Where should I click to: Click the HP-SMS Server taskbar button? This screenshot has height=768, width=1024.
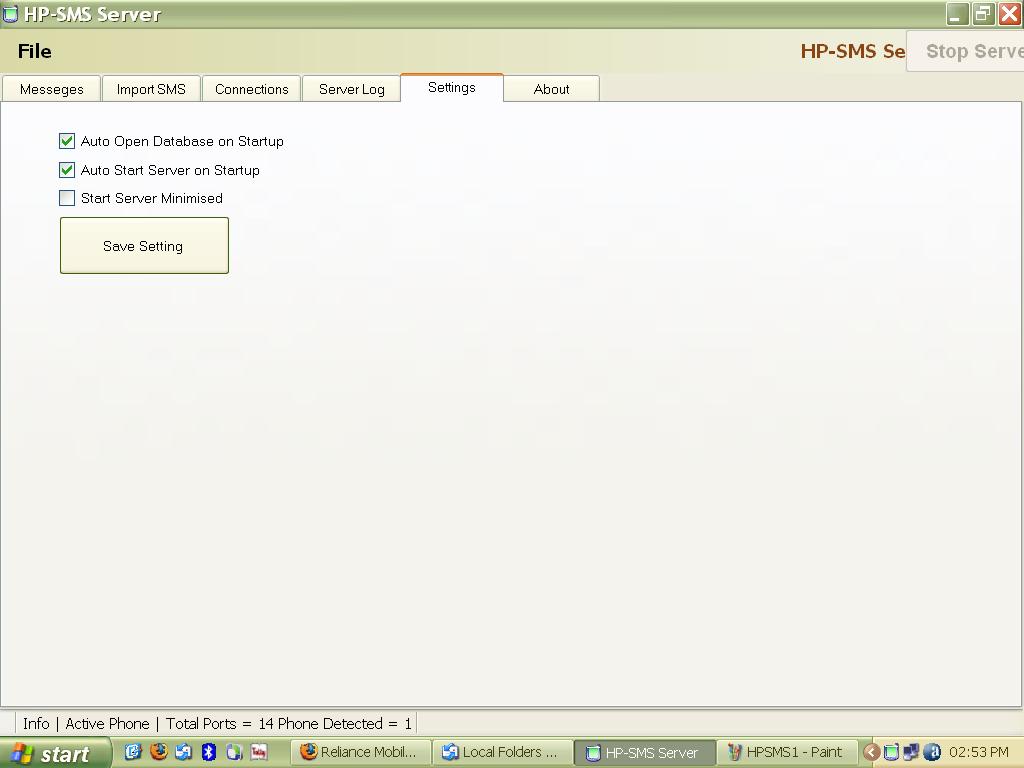pos(644,752)
